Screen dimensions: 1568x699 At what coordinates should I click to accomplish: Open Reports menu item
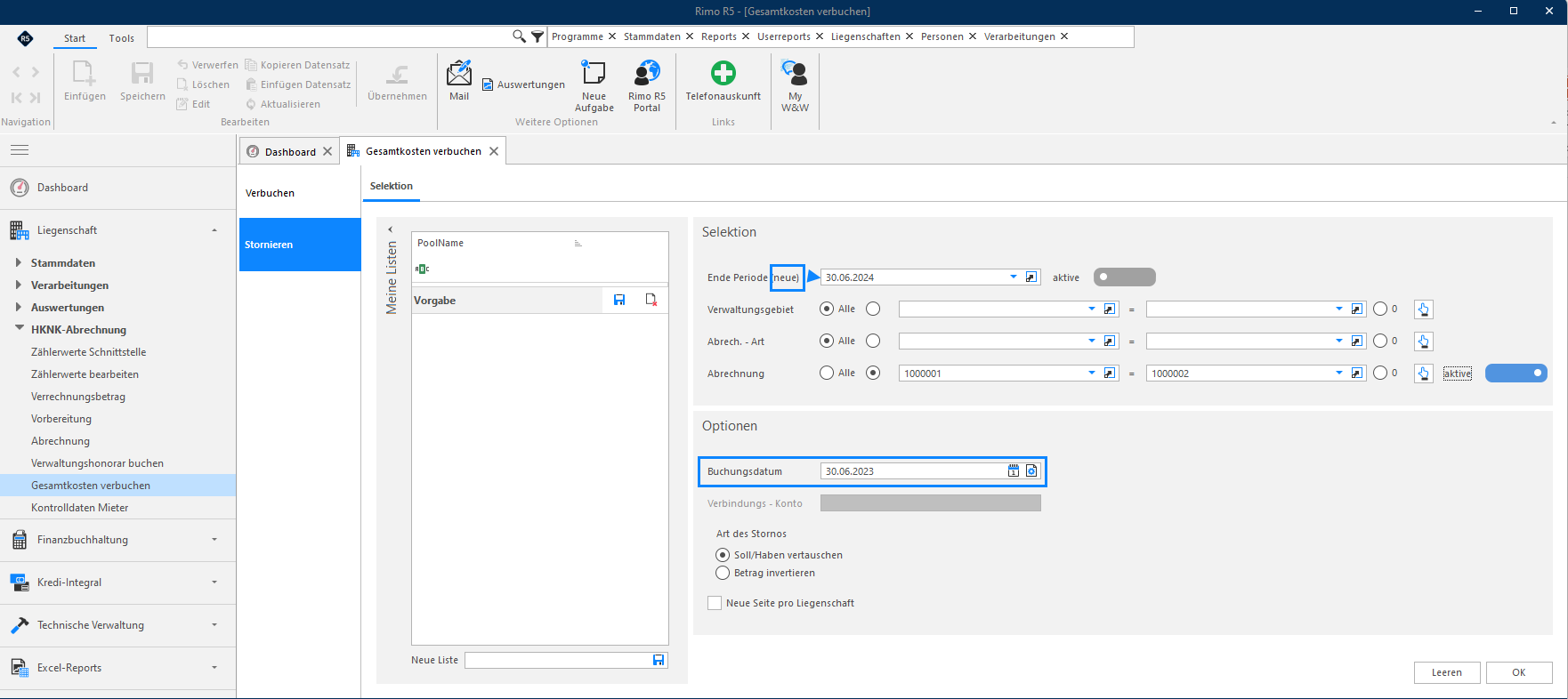tap(719, 36)
